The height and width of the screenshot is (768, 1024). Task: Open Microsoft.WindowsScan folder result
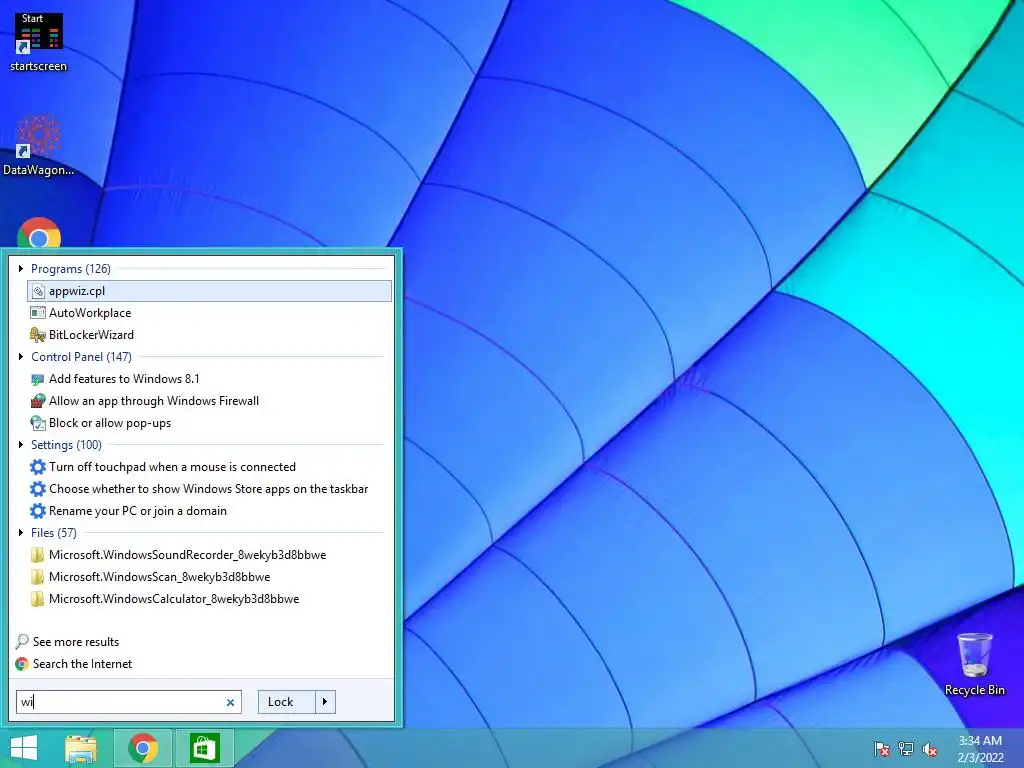pyautogui.click(x=210, y=577)
